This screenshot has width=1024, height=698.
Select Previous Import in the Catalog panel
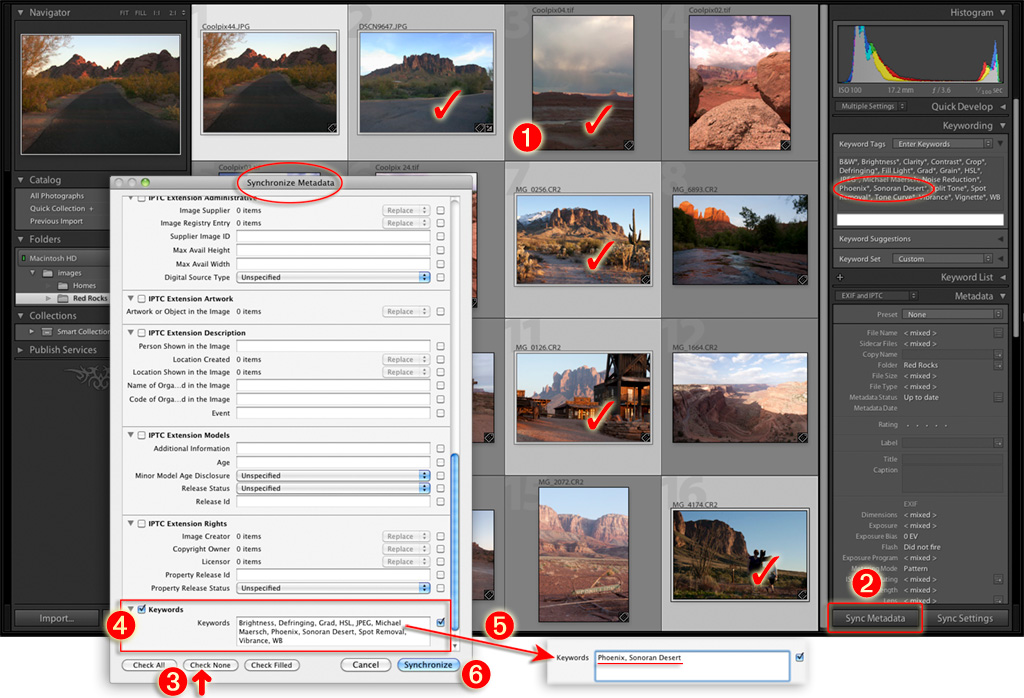point(57,221)
